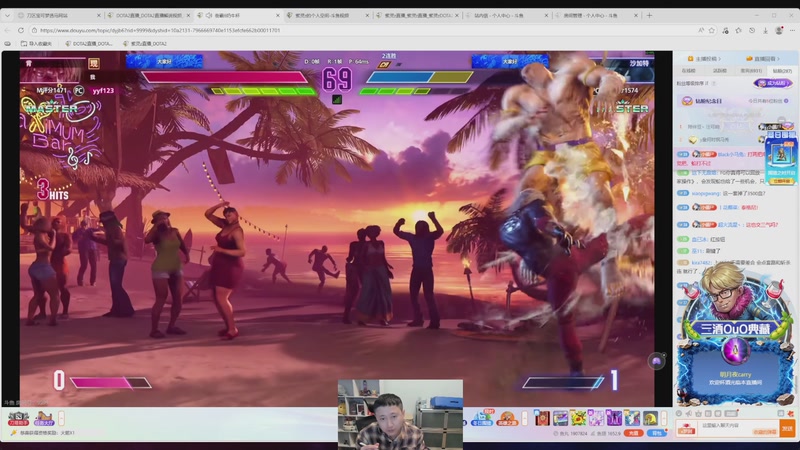Switch to the 紫亮的个人空间 browser tab
Image resolution: width=800 pixels, height=450 pixels.
327,15
